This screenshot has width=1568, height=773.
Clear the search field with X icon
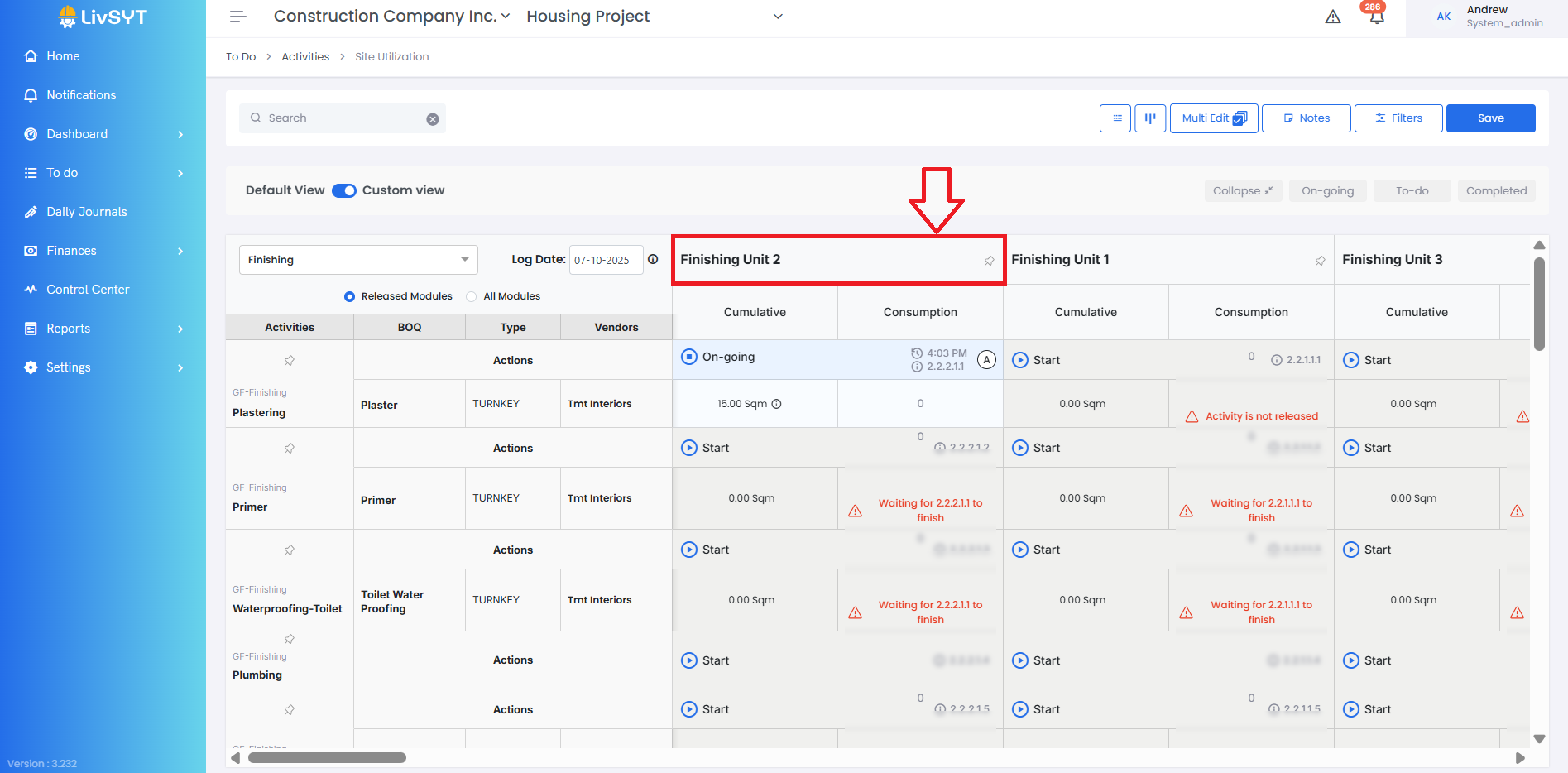click(x=432, y=119)
